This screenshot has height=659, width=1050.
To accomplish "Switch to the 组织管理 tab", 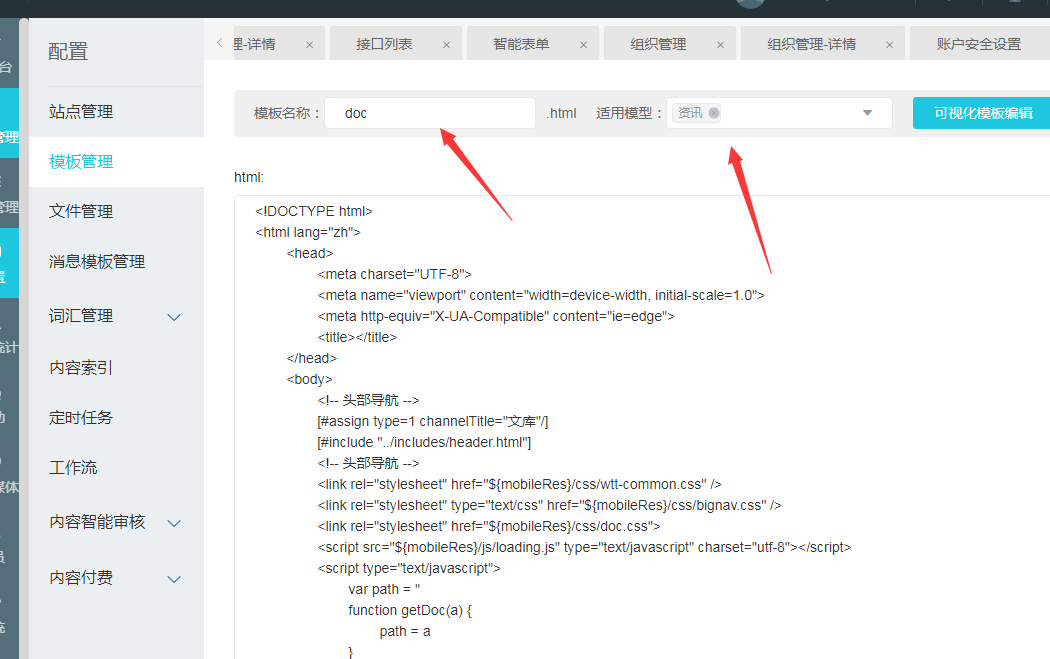I will [x=658, y=44].
